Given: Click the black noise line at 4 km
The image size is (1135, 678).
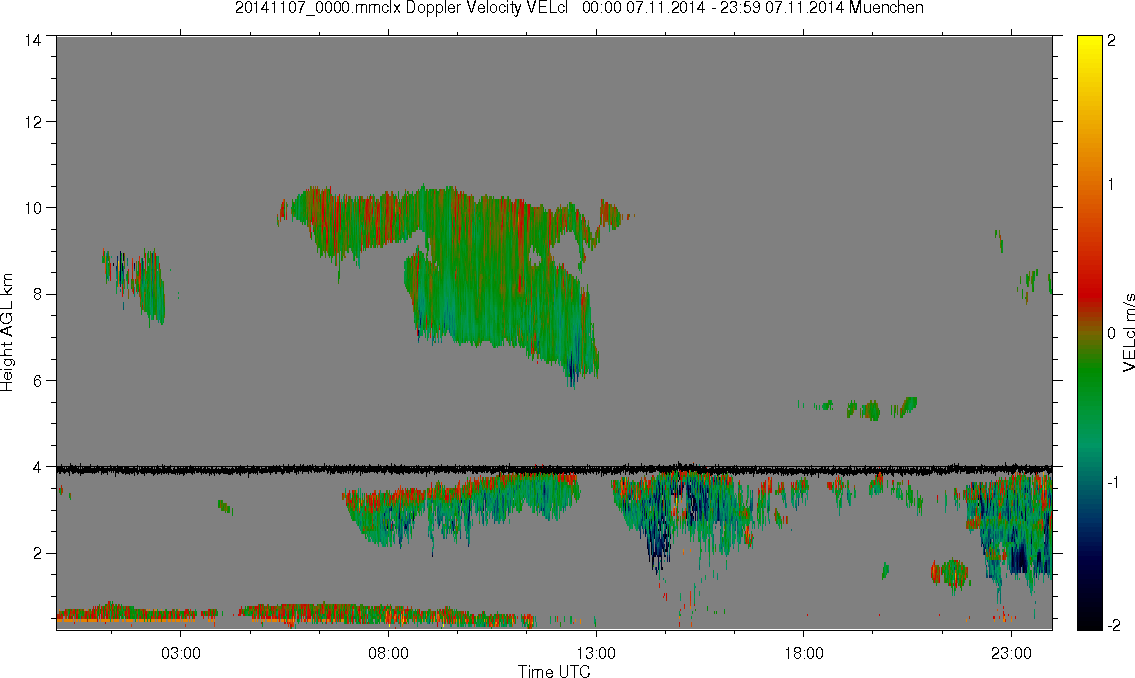Looking at the screenshot, I should [x=554, y=470].
